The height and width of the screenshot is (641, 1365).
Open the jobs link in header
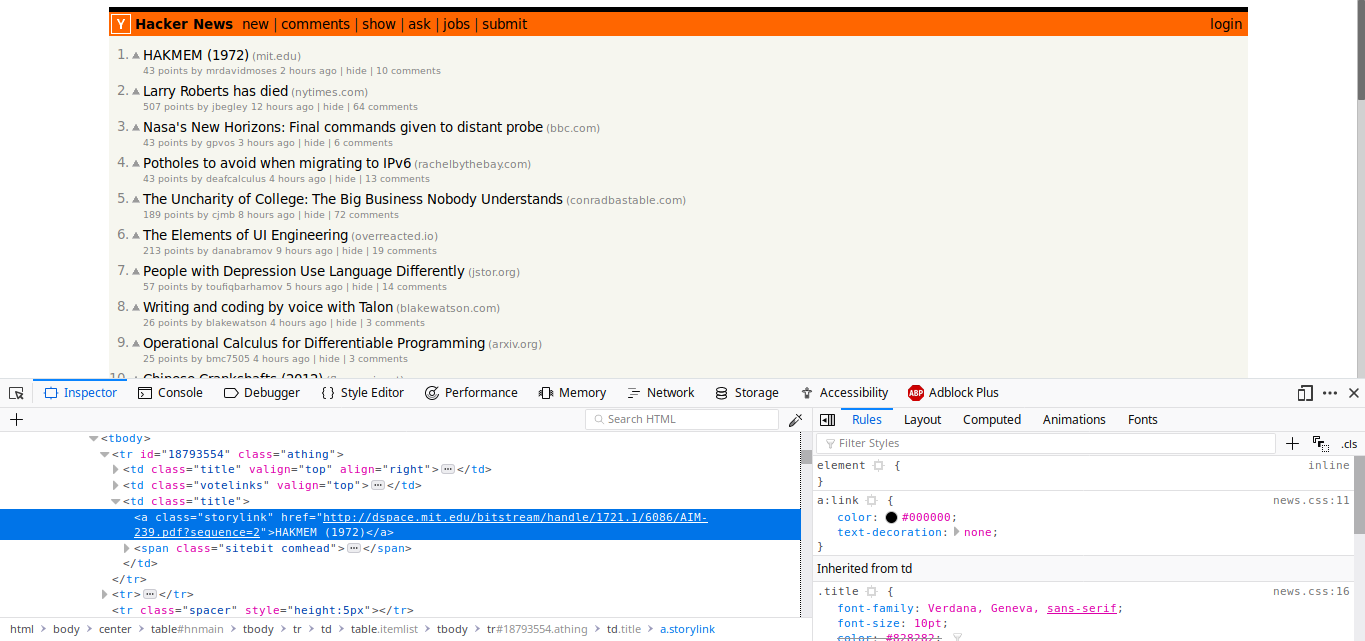(456, 24)
